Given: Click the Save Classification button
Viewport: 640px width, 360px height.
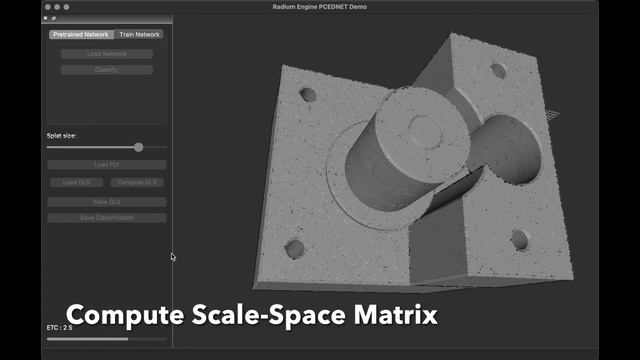Looking at the screenshot, I should (x=107, y=218).
